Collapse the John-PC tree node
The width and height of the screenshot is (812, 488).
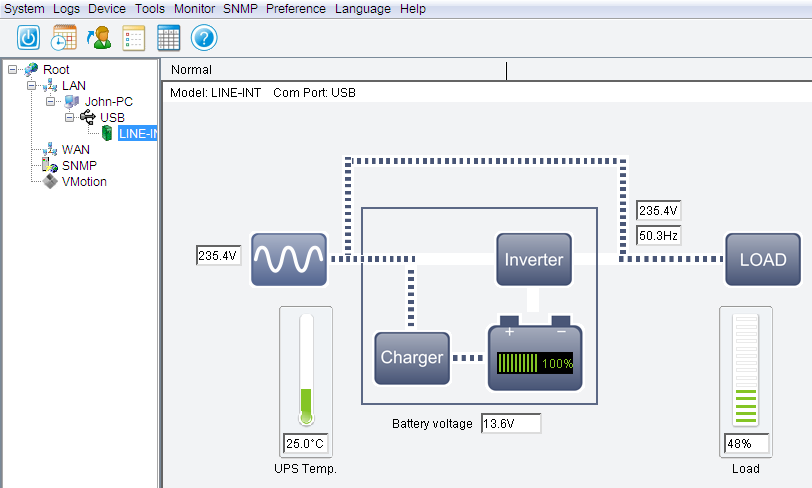tap(51, 101)
